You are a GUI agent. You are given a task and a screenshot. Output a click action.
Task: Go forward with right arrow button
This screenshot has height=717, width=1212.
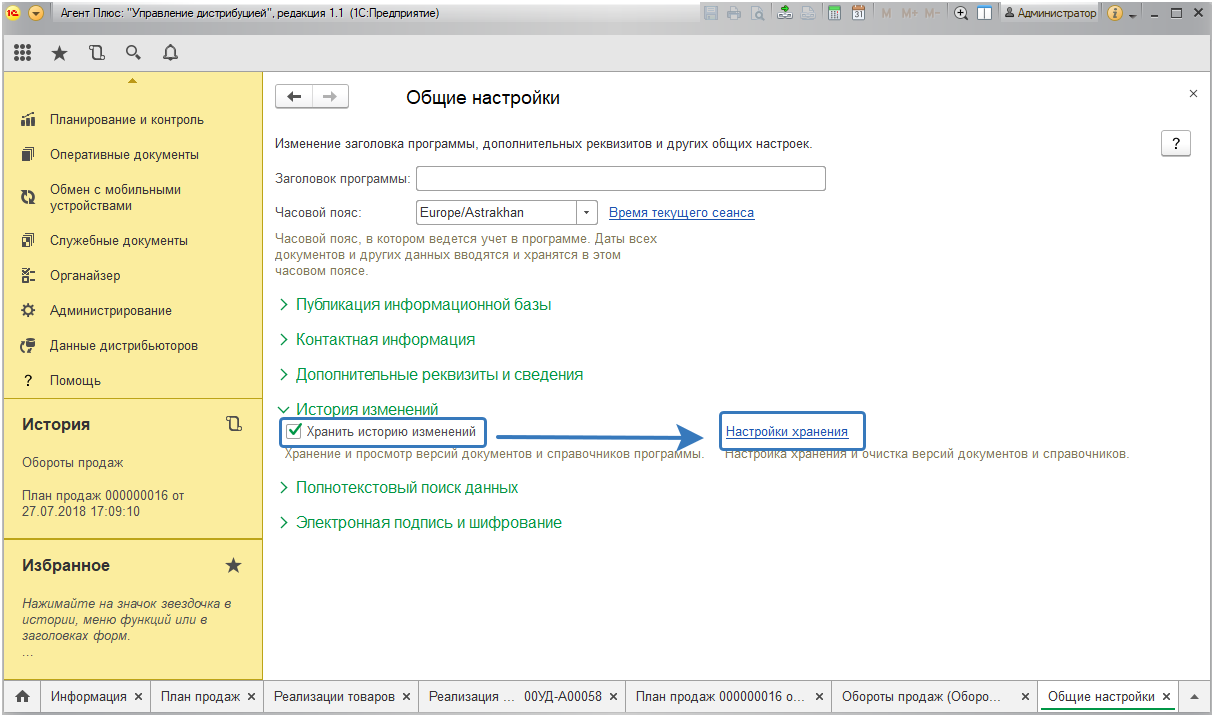click(330, 96)
